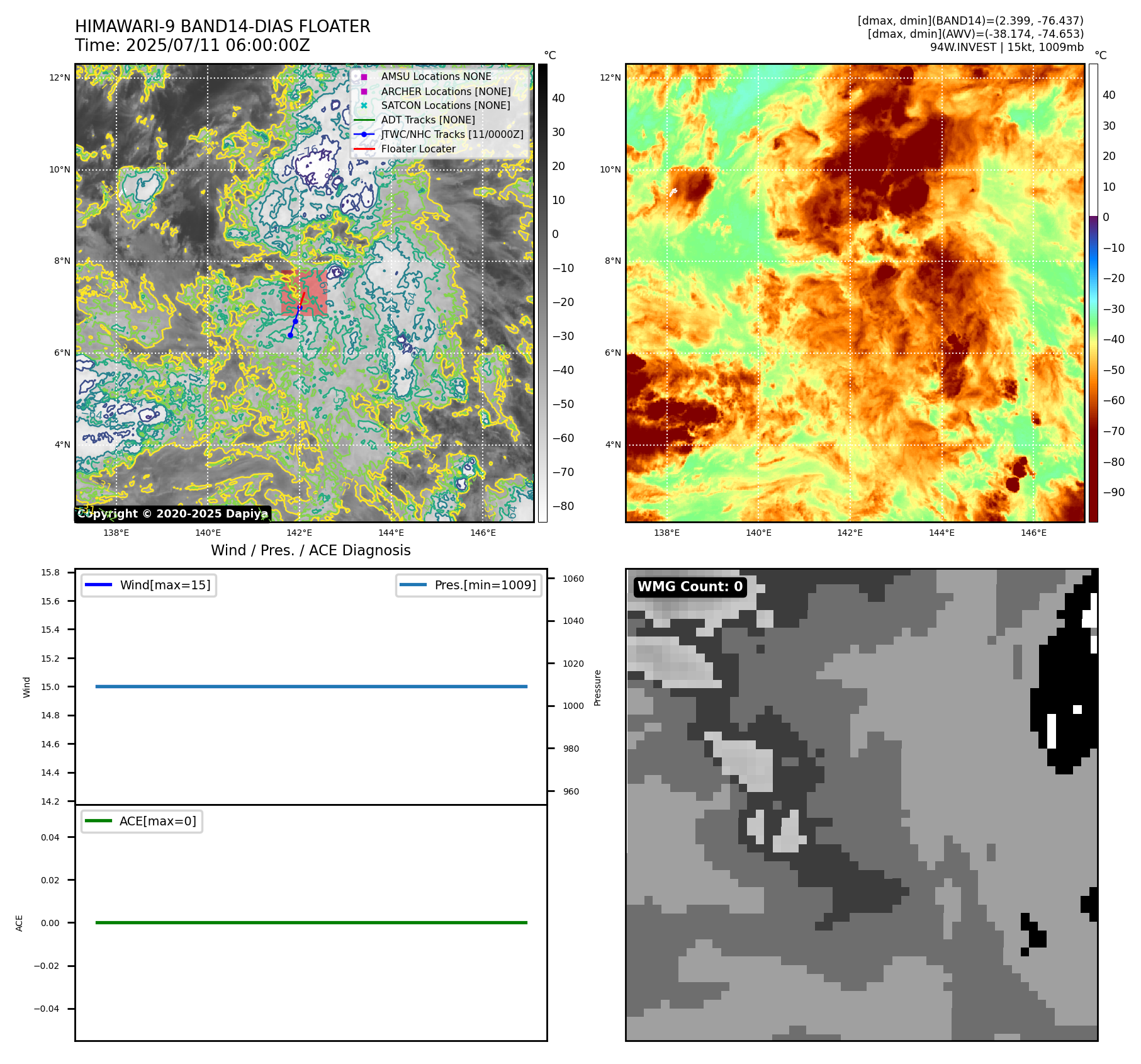This screenshot has height=1064, width=1141.
Task: Click the -80 tick on grayscale colorbar
Action: point(563,506)
